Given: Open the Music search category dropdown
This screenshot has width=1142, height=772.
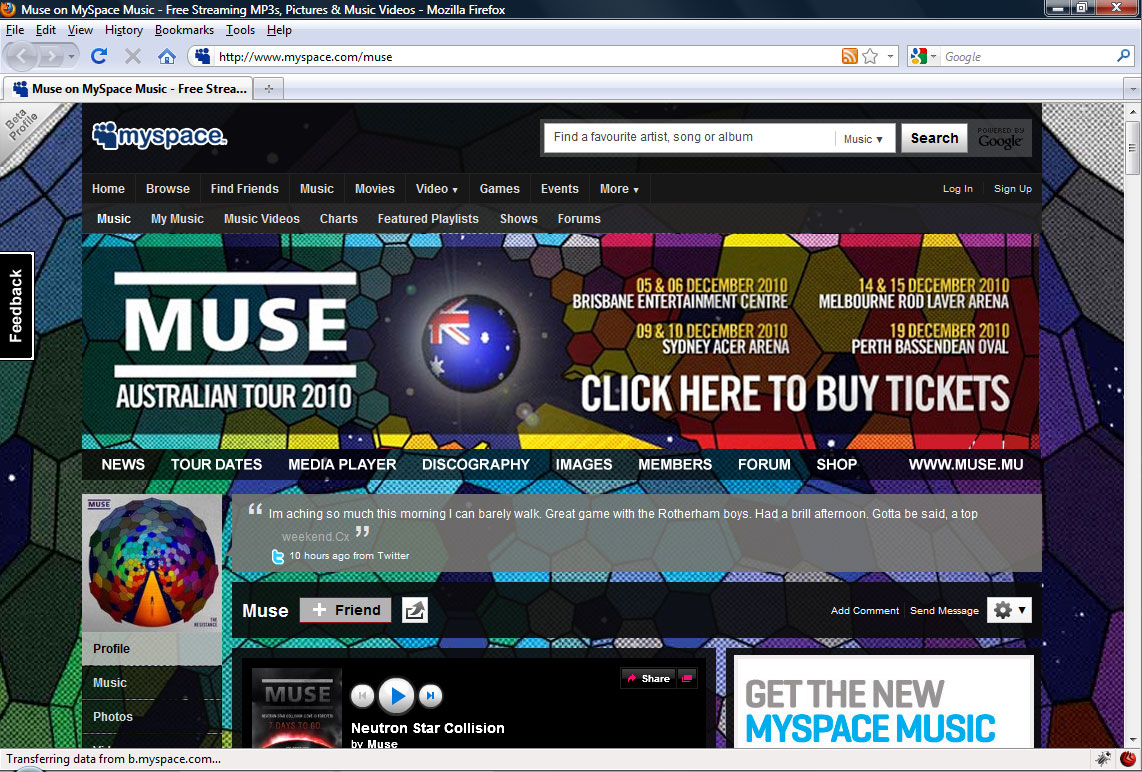Looking at the screenshot, I should [863, 138].
